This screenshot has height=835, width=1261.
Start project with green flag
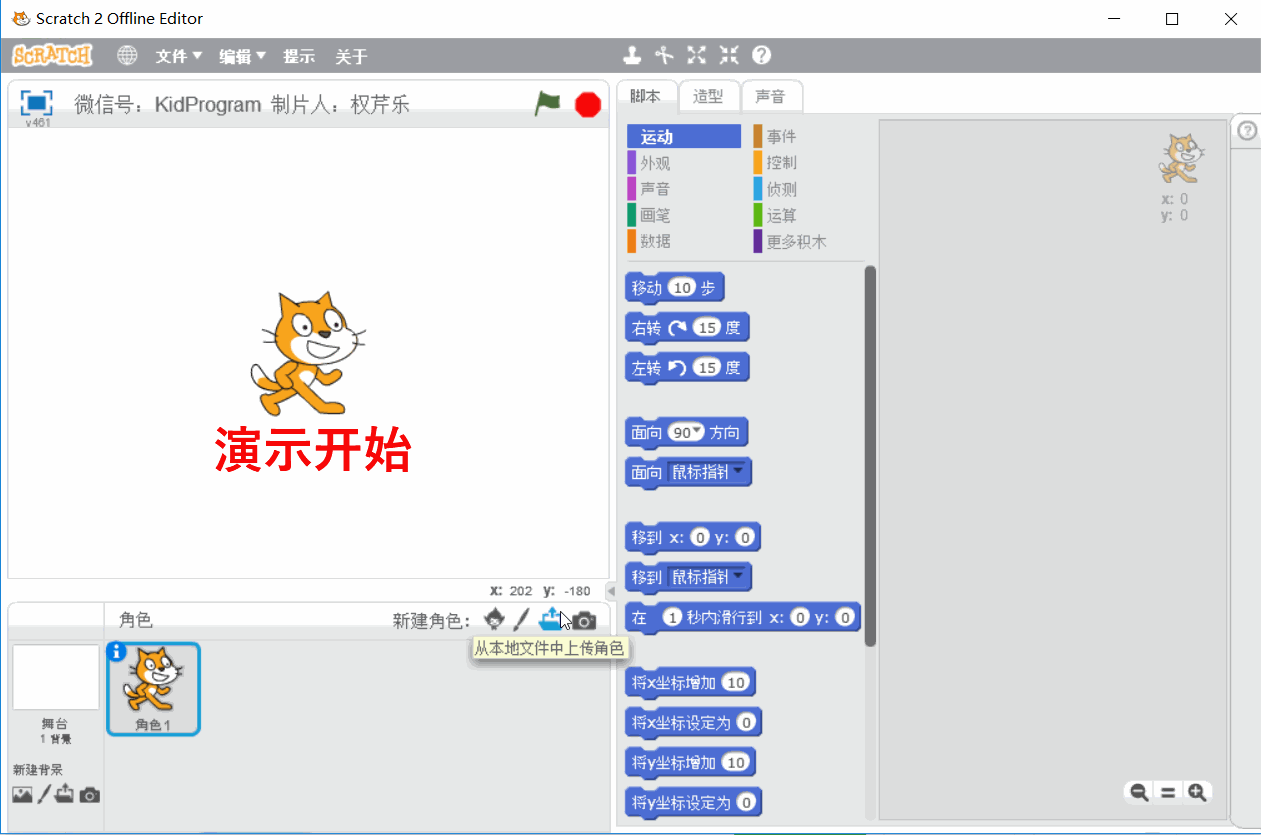pyautogui.click(x=547, y=103)
